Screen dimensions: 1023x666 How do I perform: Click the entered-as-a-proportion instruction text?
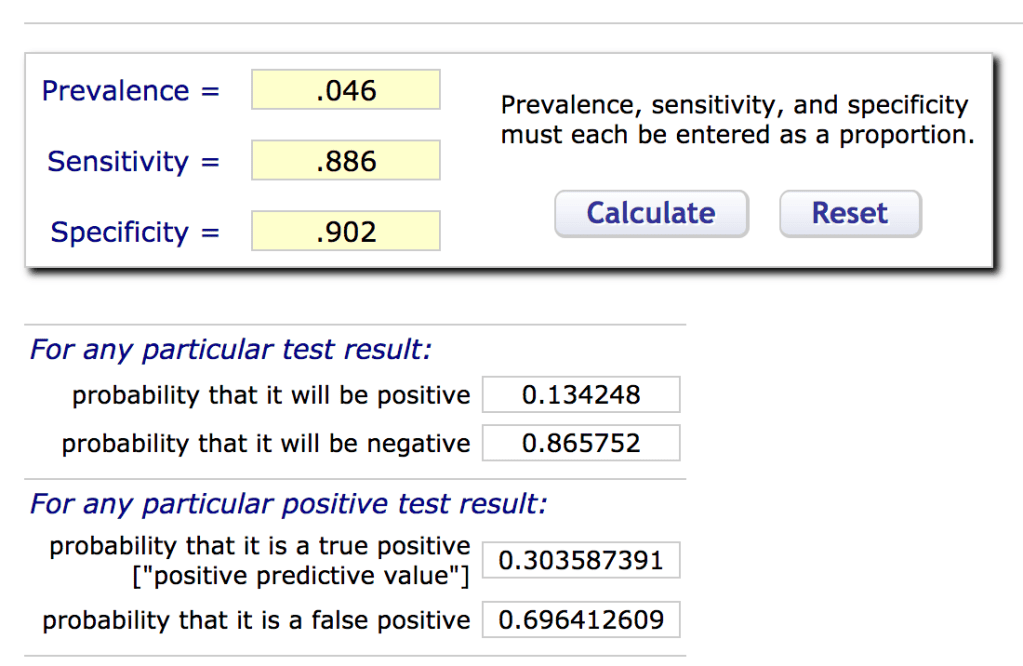pos(736,120)
